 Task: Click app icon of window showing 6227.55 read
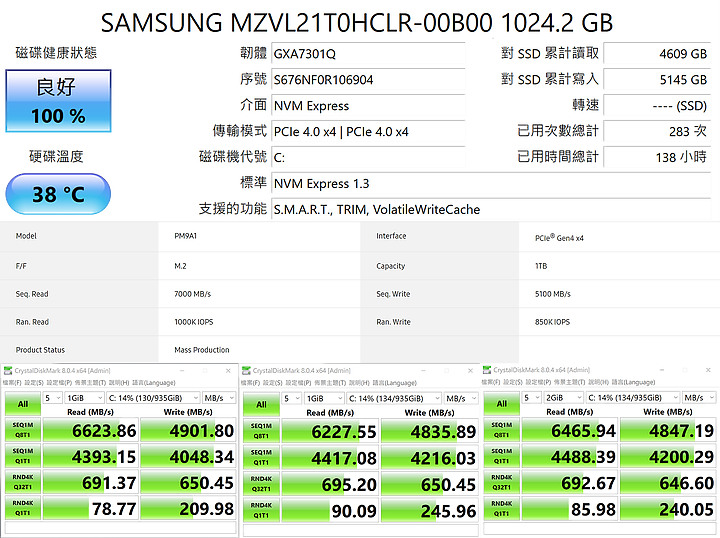pos(247,370)
